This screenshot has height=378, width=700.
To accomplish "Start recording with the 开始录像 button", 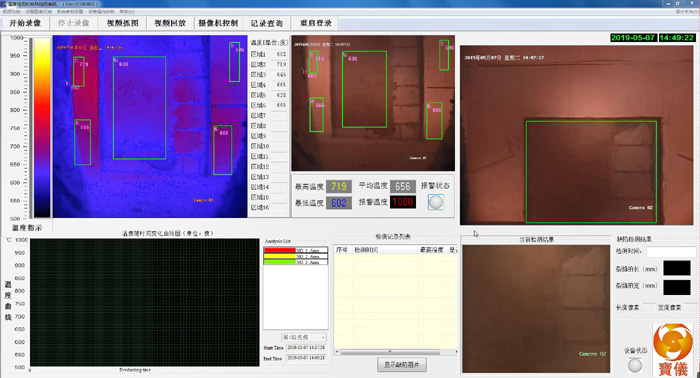I will click(25, 23).
